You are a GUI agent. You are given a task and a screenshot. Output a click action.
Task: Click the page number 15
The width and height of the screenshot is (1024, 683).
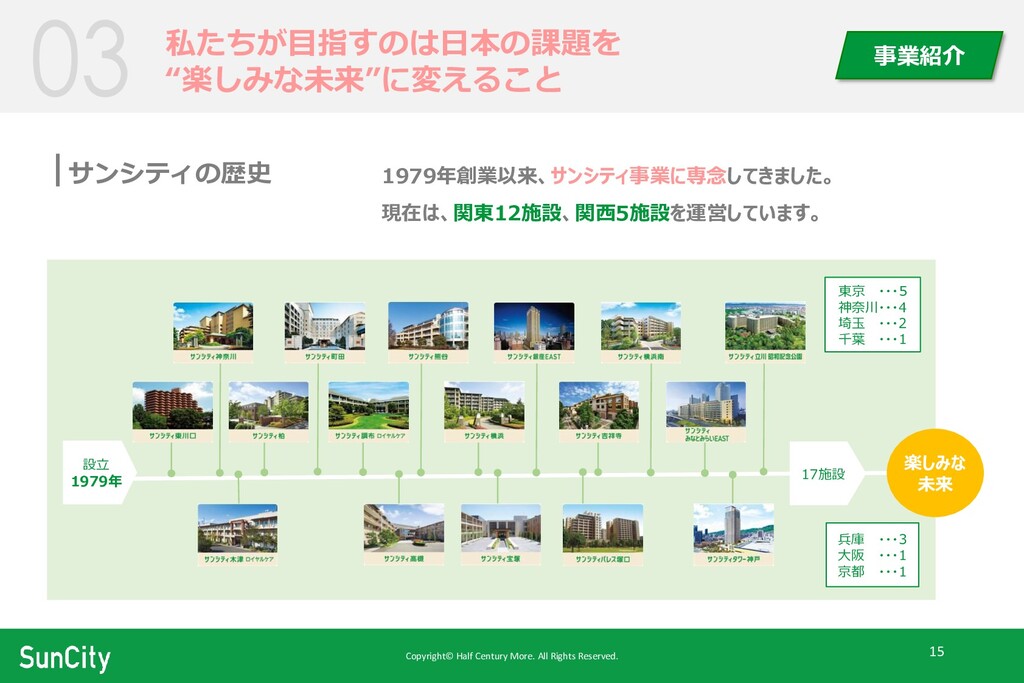click(x=936, y=651)
